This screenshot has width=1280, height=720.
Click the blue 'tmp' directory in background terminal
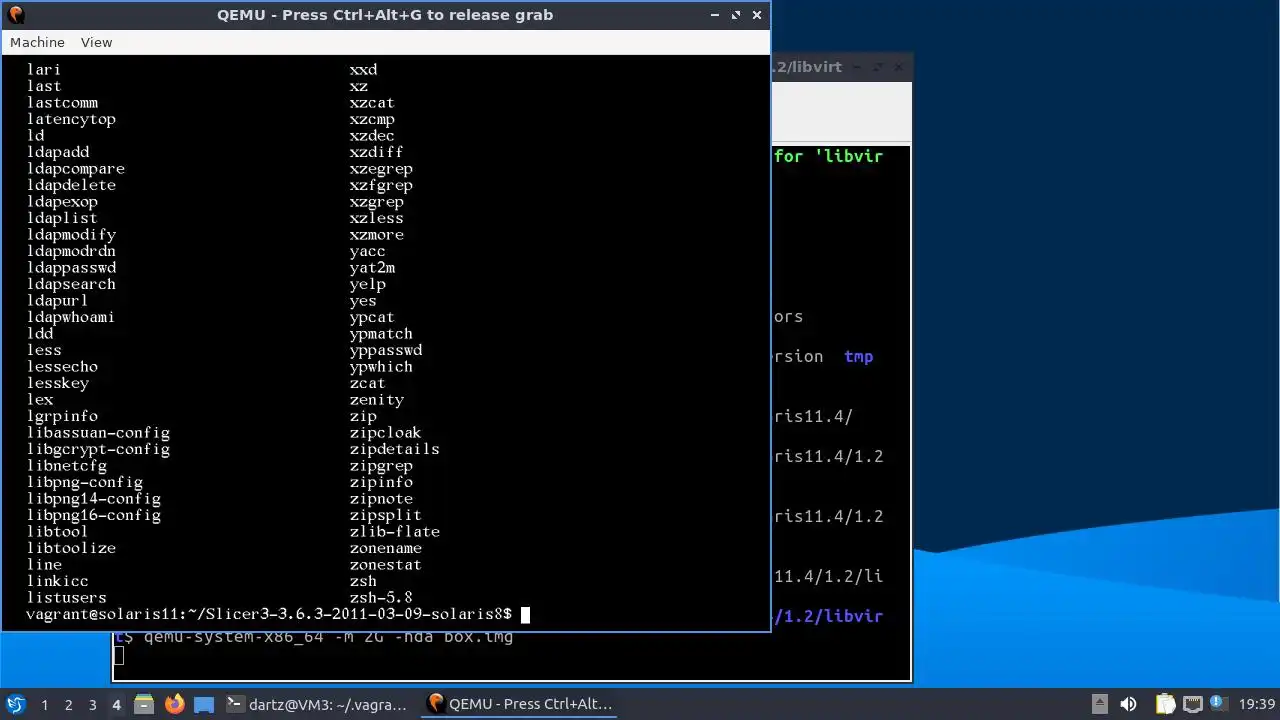pos(858,356)
